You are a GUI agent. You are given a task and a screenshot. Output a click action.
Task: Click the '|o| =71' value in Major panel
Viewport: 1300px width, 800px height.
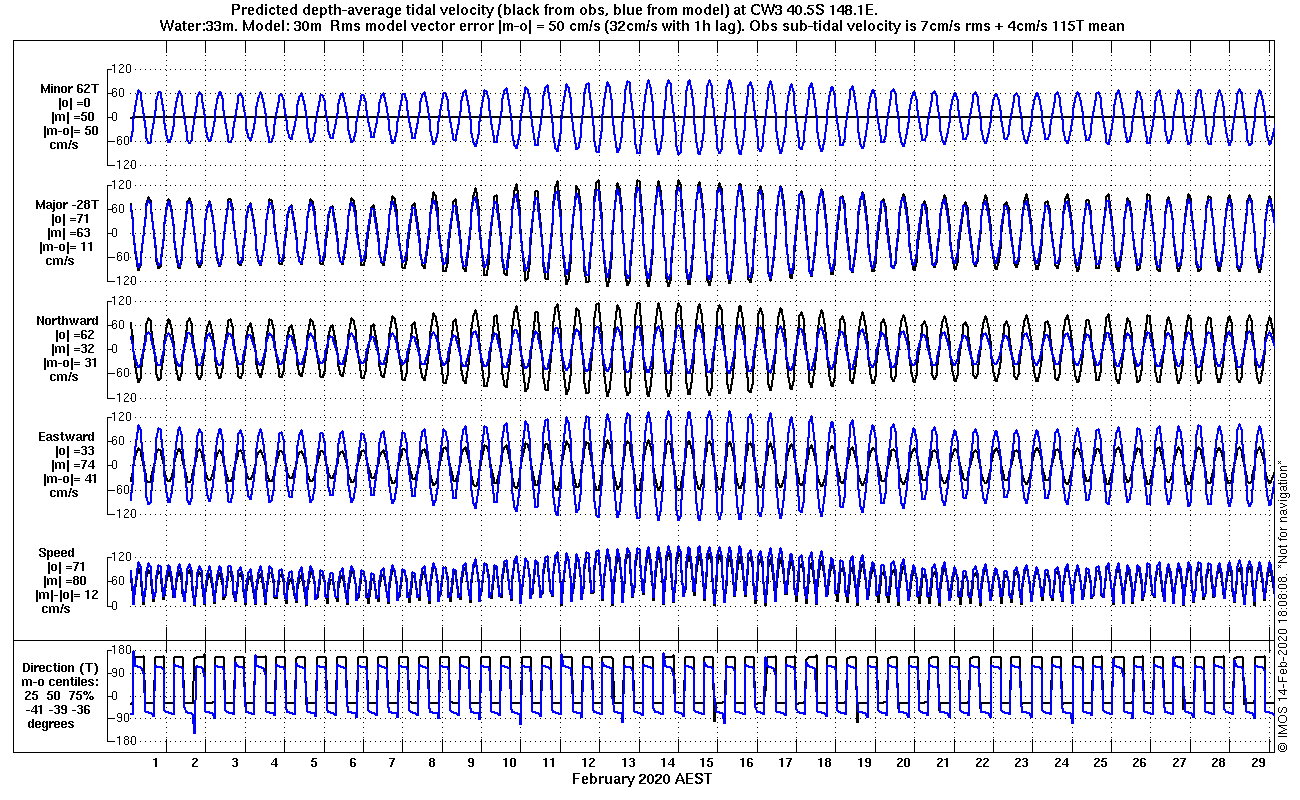pyautogui.click(x=72, y=219)
